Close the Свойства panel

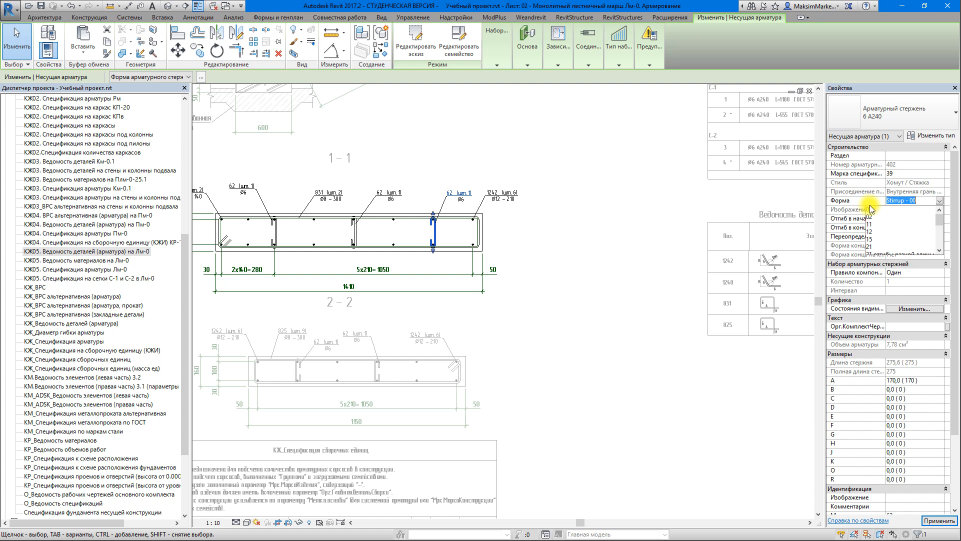tap(954, 88)
